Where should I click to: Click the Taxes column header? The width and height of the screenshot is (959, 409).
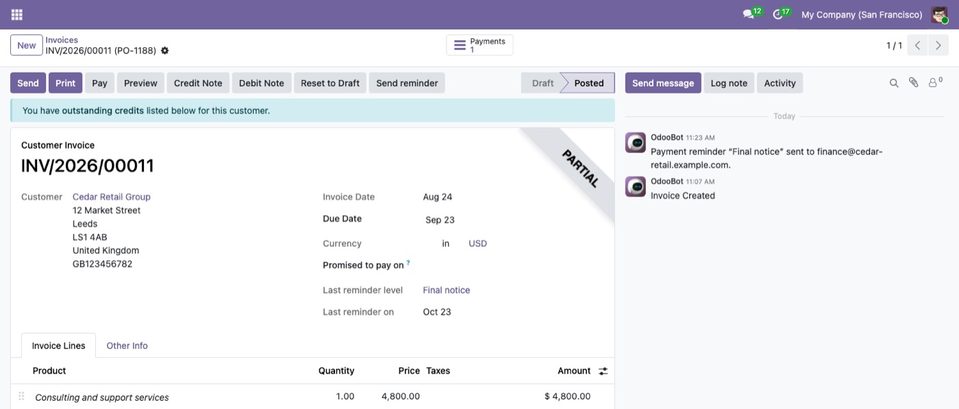(x=438, y=370)
